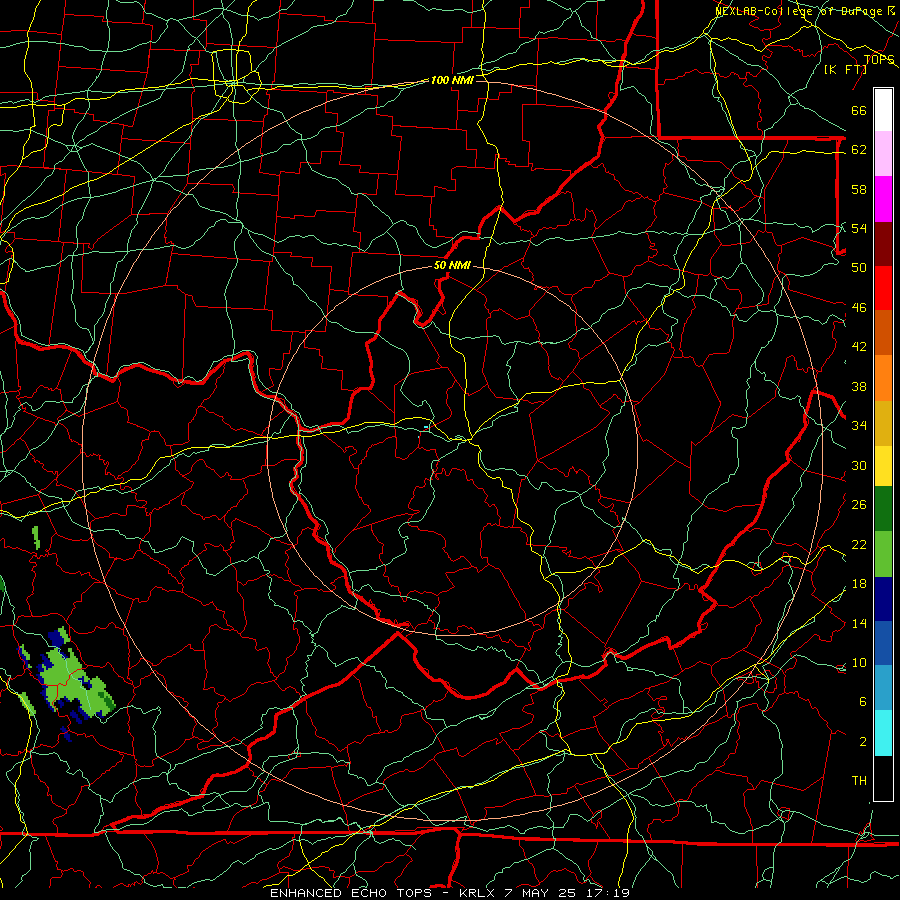Click the legend value 10
Image resolution: width=900 pixels, height=900 pixels.
click(x=859, y=663)
